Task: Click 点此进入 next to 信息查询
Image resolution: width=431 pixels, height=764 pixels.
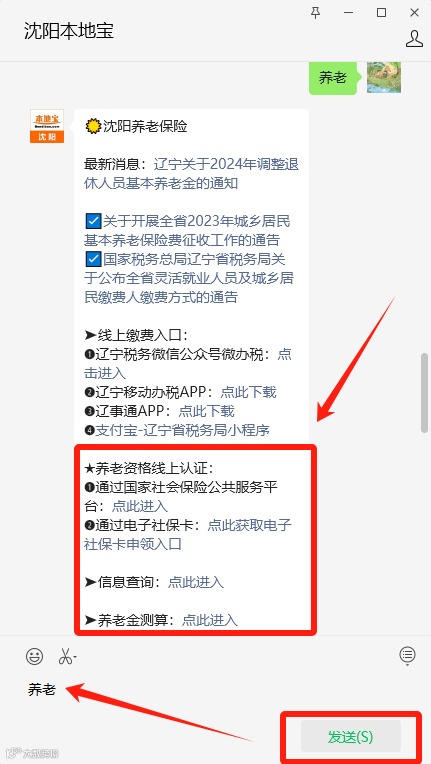Action: click(196, 582)
